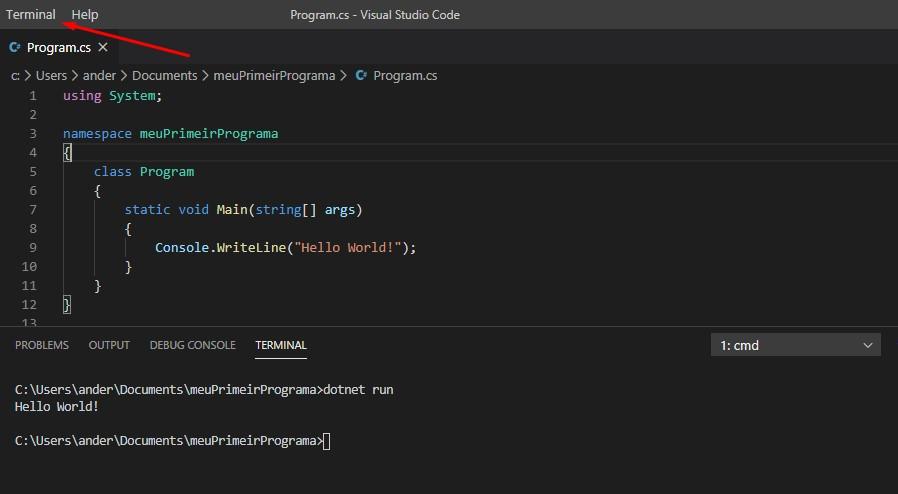Open Documents breadcrumb folder
Viewport: 898px width, 494px height.
[164, 75]
